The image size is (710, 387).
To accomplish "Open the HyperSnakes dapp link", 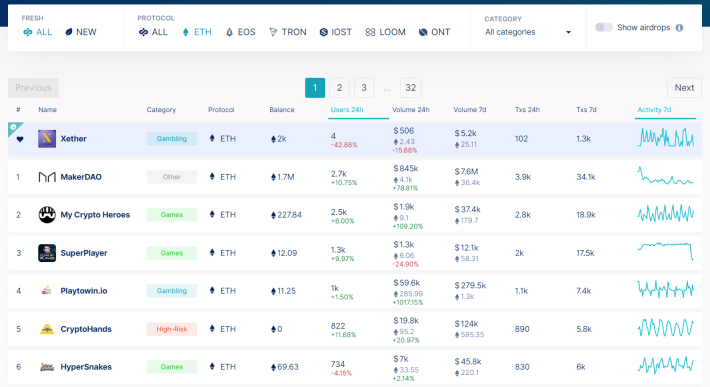I will tap(86, 367).
